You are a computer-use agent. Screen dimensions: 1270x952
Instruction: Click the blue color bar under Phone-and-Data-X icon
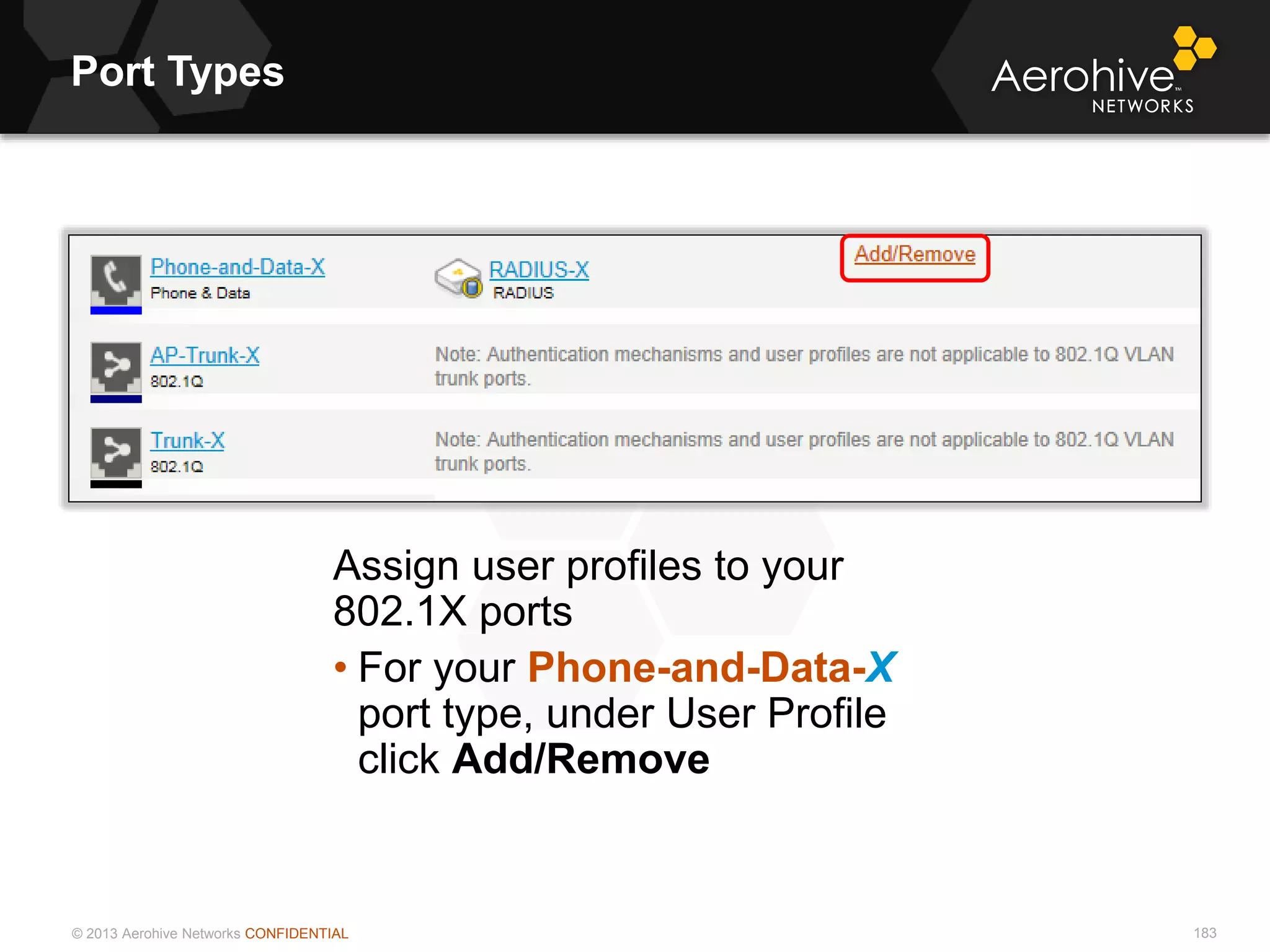(116, 311)
